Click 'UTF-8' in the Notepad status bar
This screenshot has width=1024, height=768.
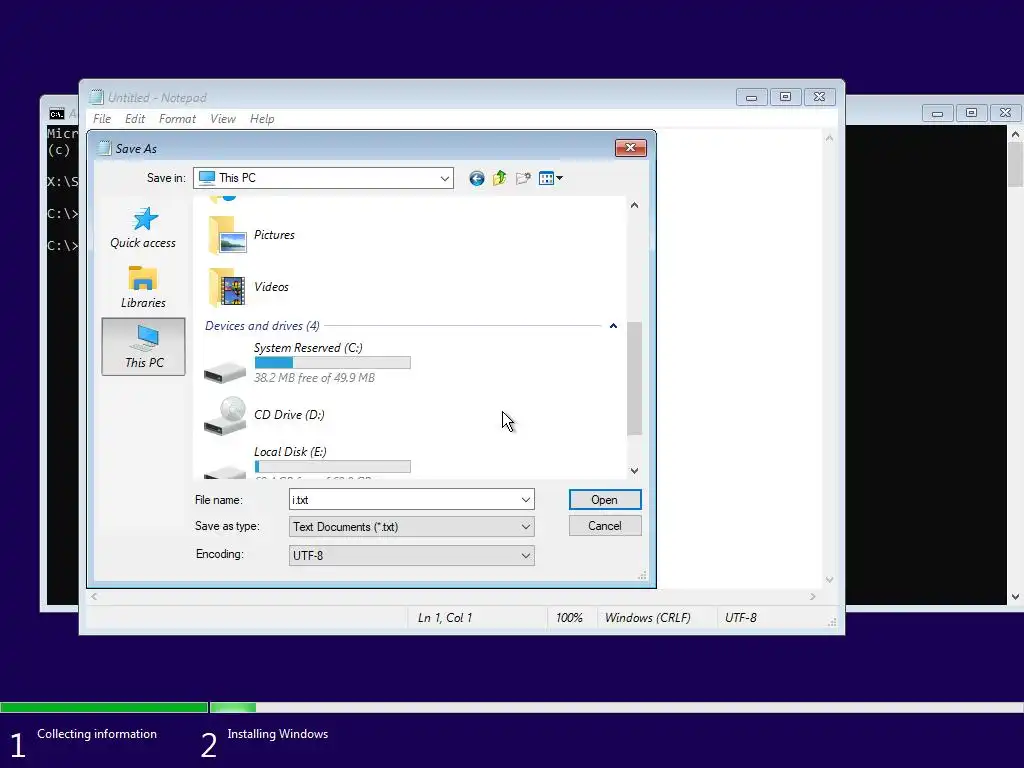point(741,618)
